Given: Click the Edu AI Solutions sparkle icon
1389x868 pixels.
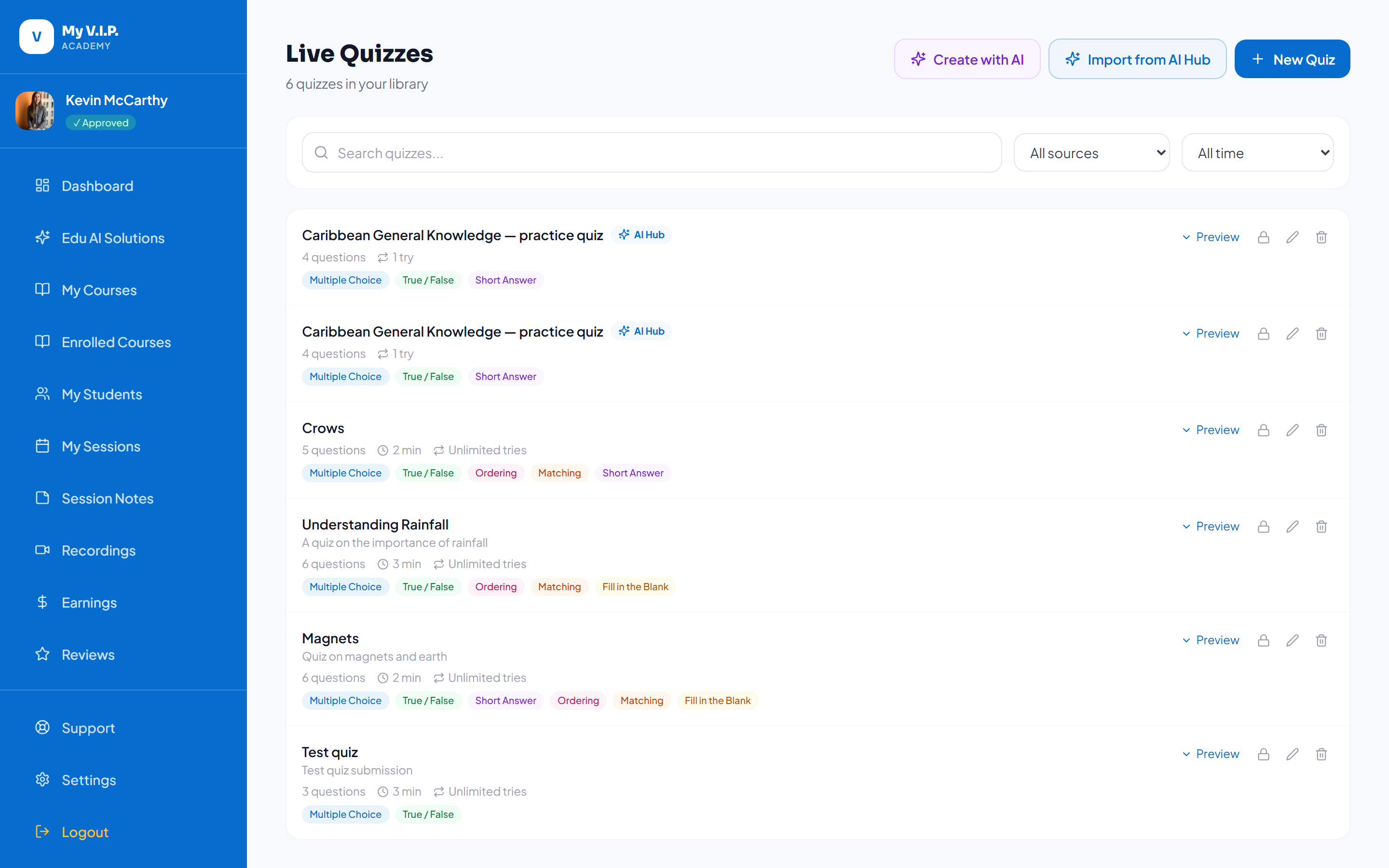Looking at the screenshot, I should click(42, 237).
